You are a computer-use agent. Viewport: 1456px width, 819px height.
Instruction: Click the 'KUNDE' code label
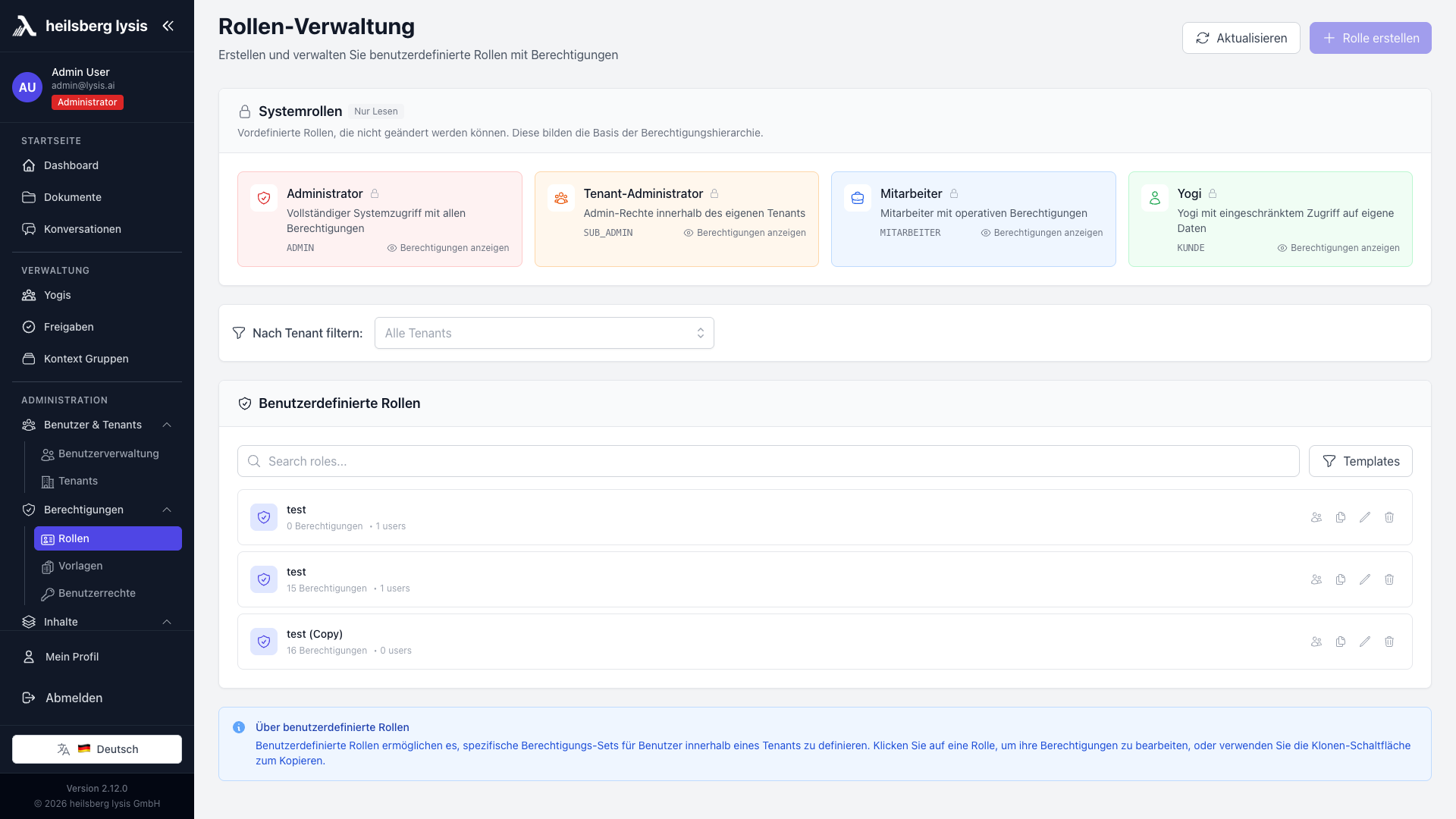(x=1191, y=248)
